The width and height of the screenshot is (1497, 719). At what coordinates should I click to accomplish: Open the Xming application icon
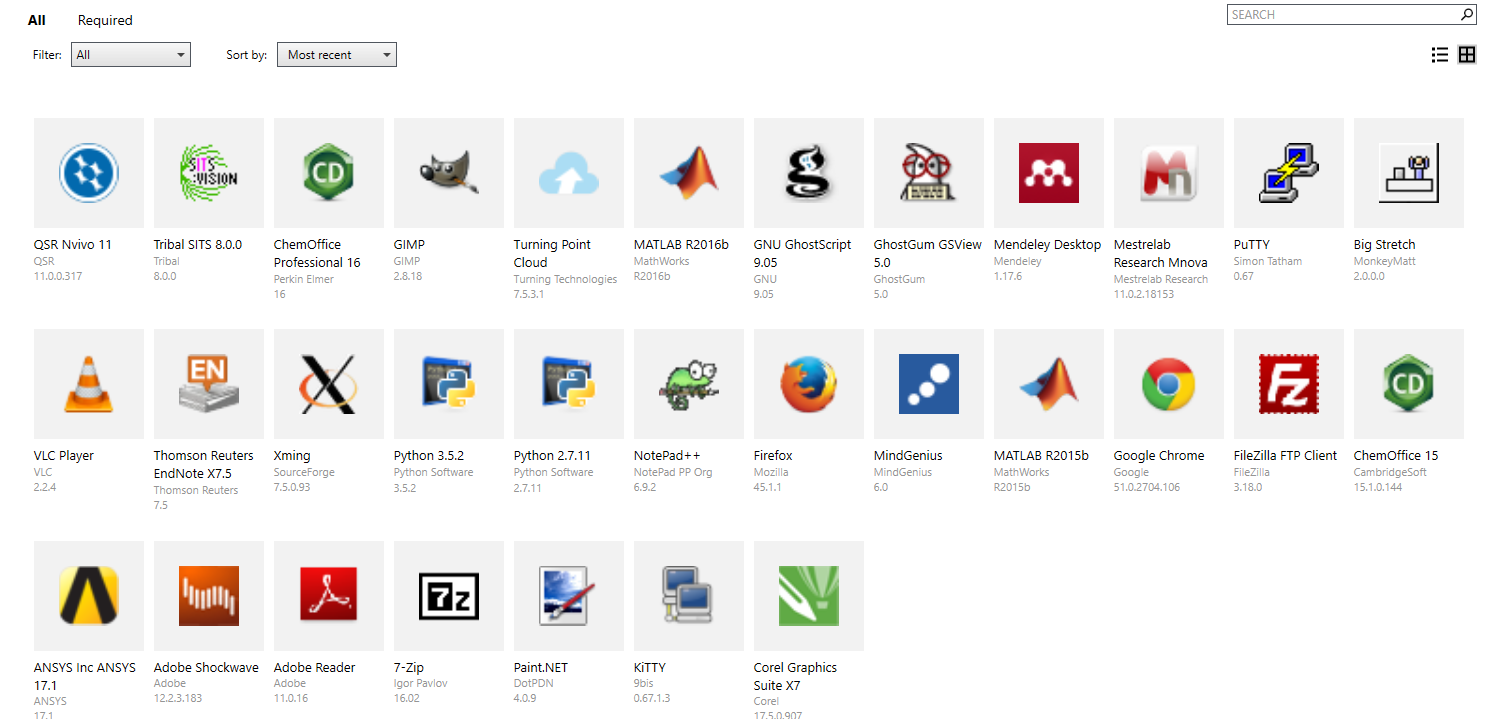click(329, 384)
